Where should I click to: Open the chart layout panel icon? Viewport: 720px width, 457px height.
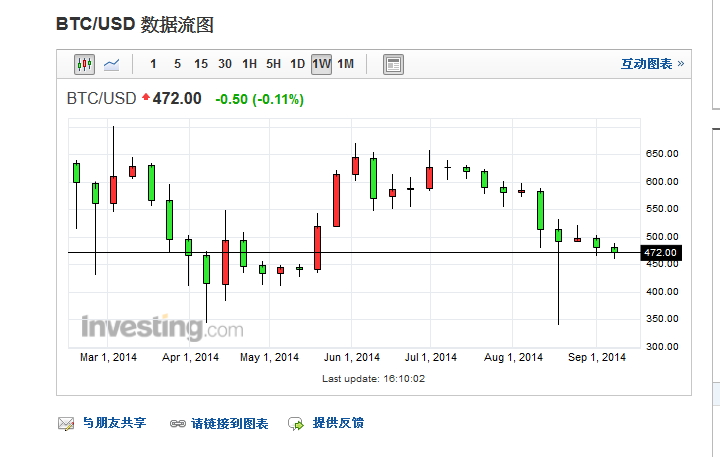pos(394,64)
